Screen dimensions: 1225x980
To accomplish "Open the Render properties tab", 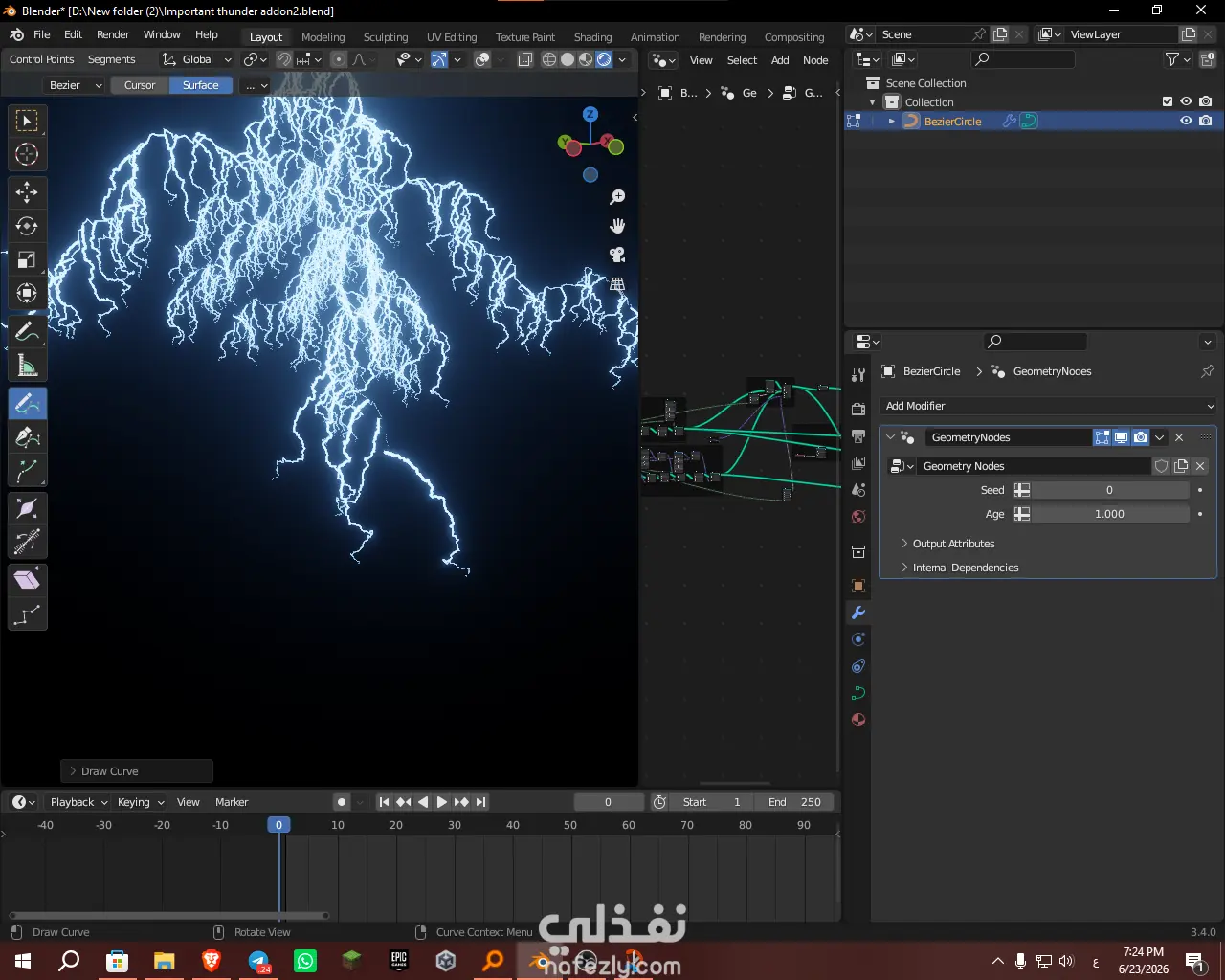I will [858, 409].
